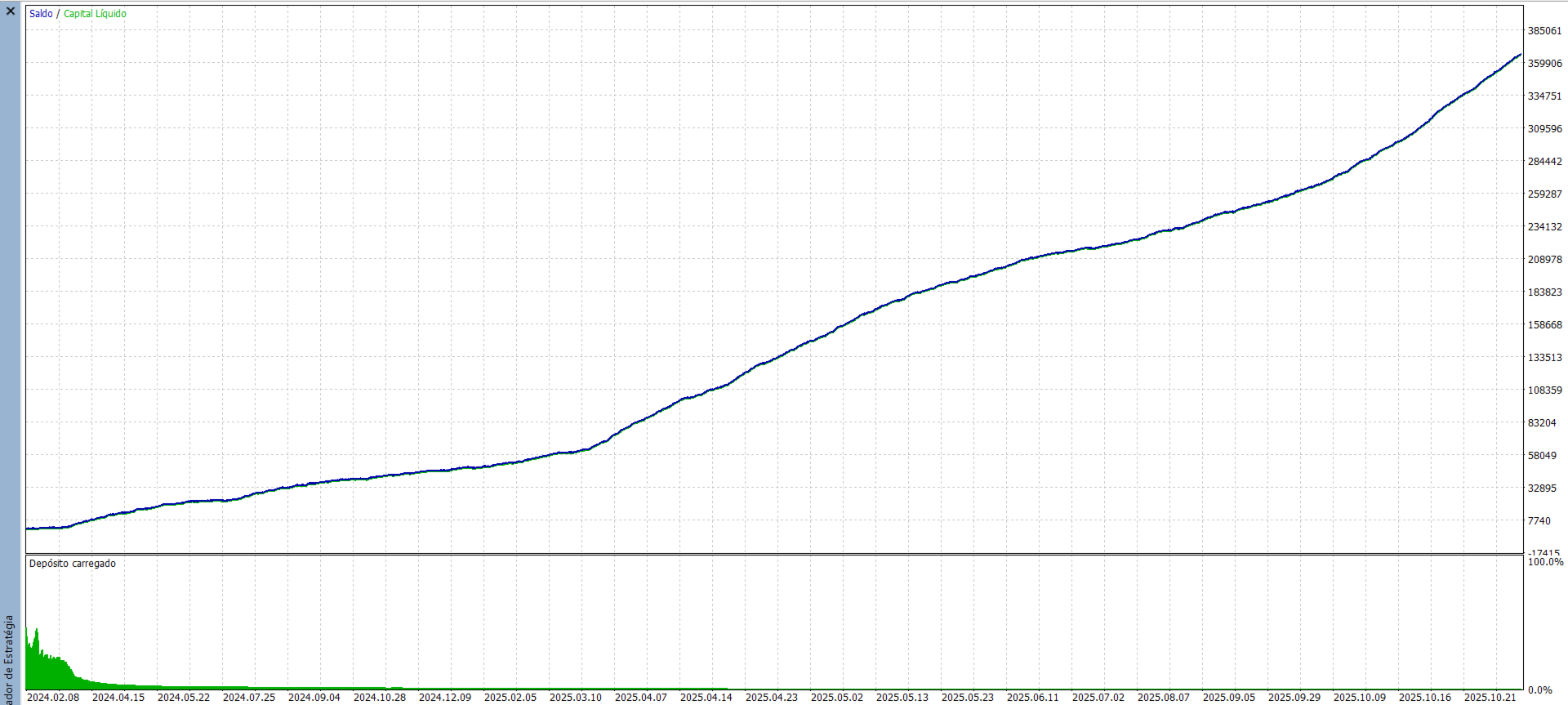Click the 2025.04.07 date label
Viewport: 1568px width, 705px height.
[641, 698]
